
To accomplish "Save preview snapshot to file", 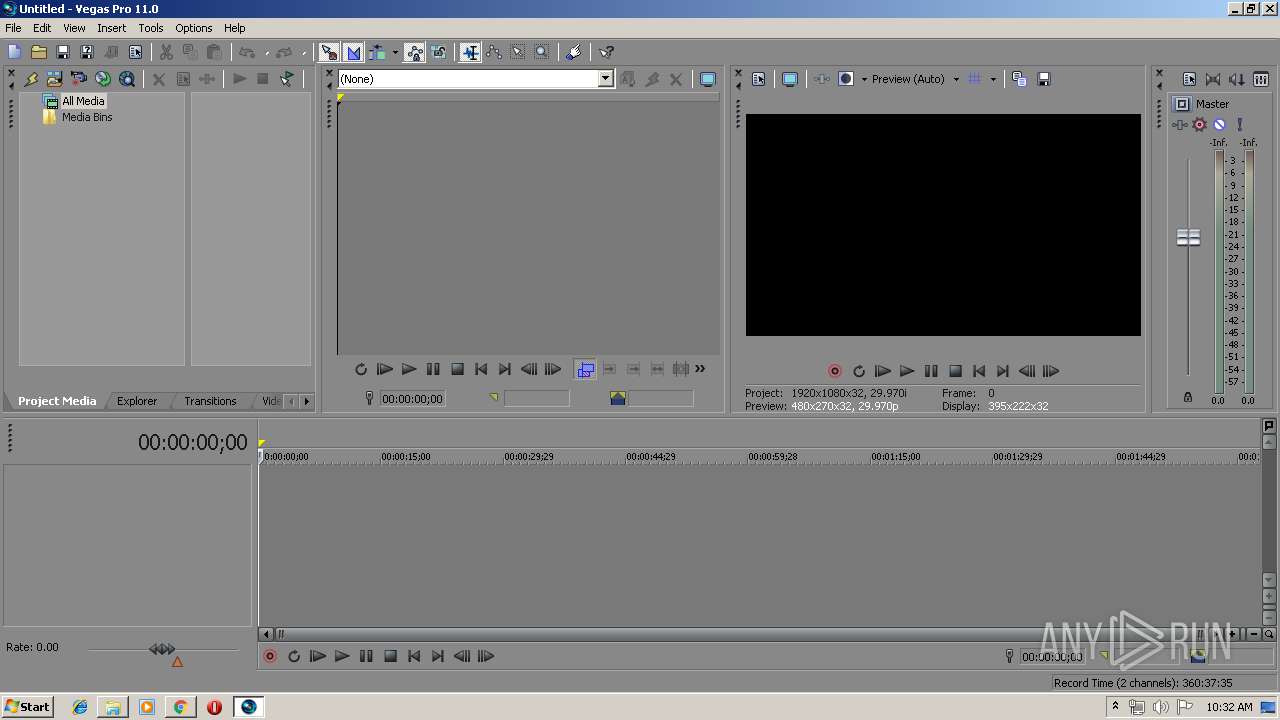I will (1043, 79).
